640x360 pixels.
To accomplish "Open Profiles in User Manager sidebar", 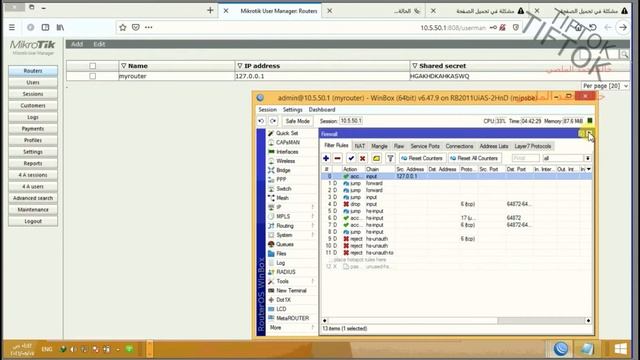I will [x=33, y=140].
